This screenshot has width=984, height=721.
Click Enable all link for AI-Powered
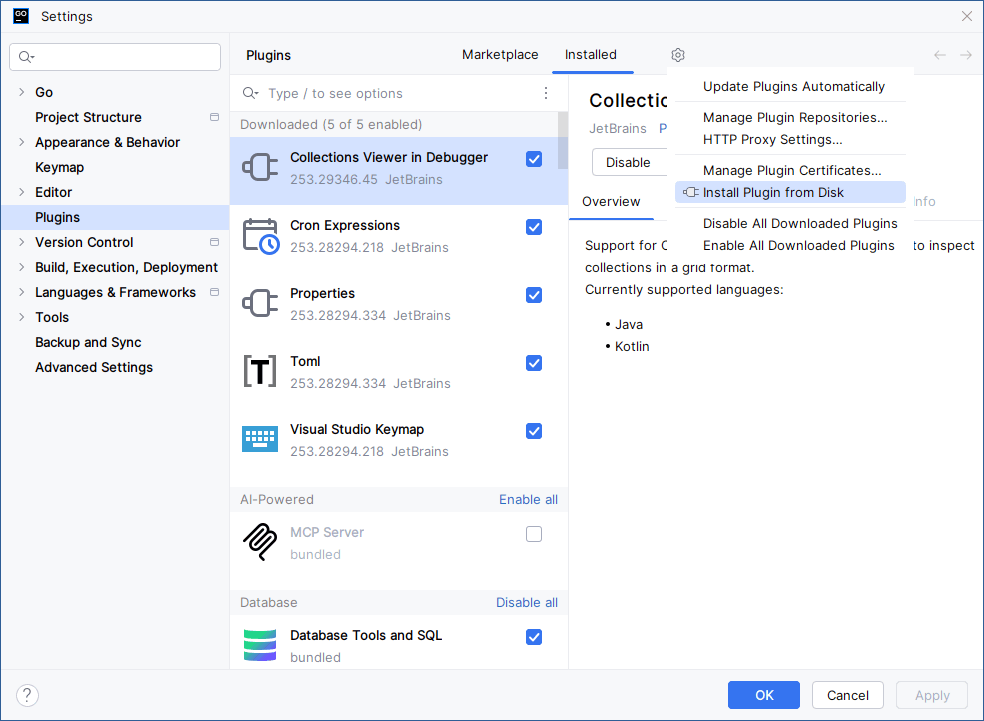point(528,499)
